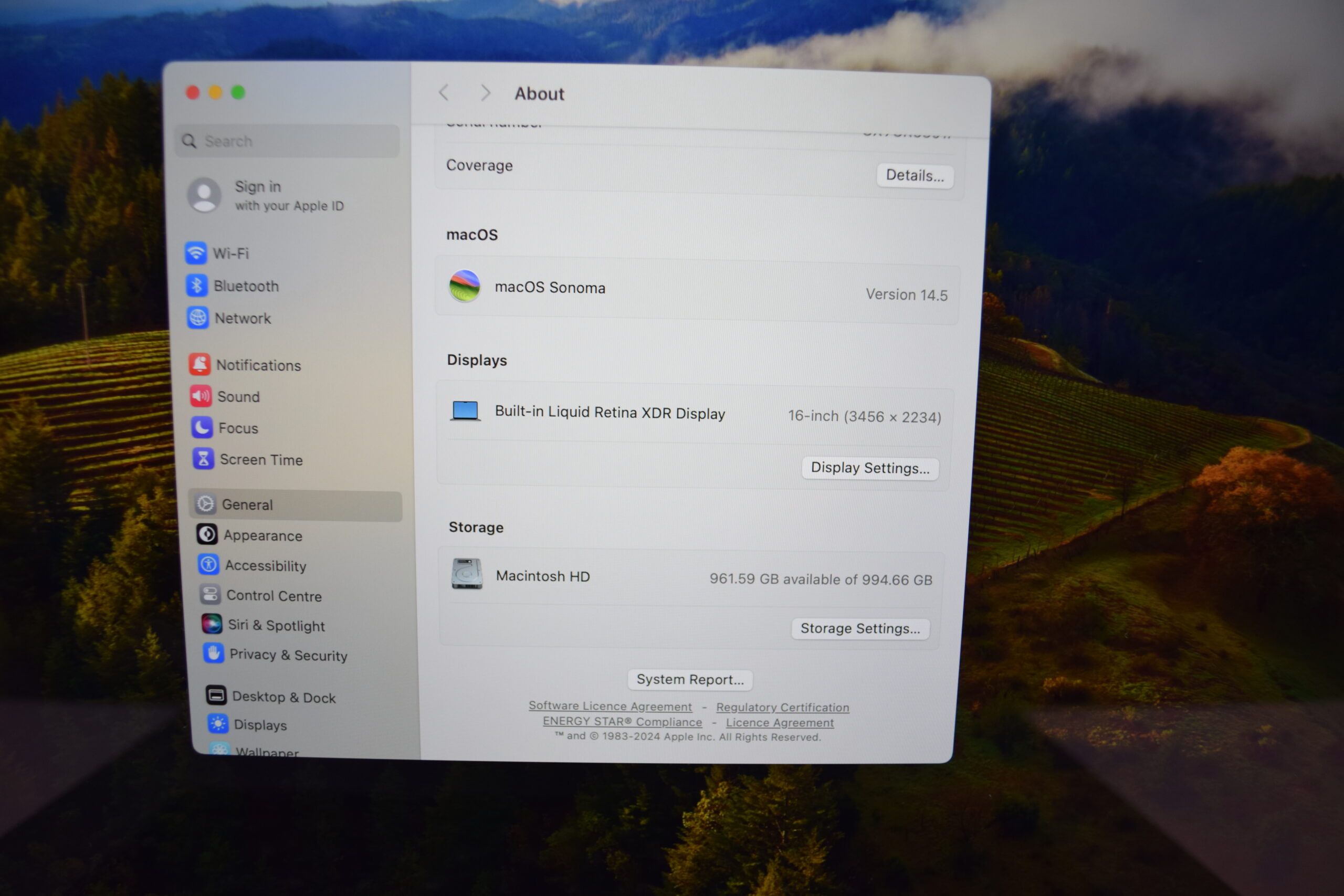Viewport: 1344px width, 896px height.
Task: Click the Macintosh HD drive icon
Action: 467,574
